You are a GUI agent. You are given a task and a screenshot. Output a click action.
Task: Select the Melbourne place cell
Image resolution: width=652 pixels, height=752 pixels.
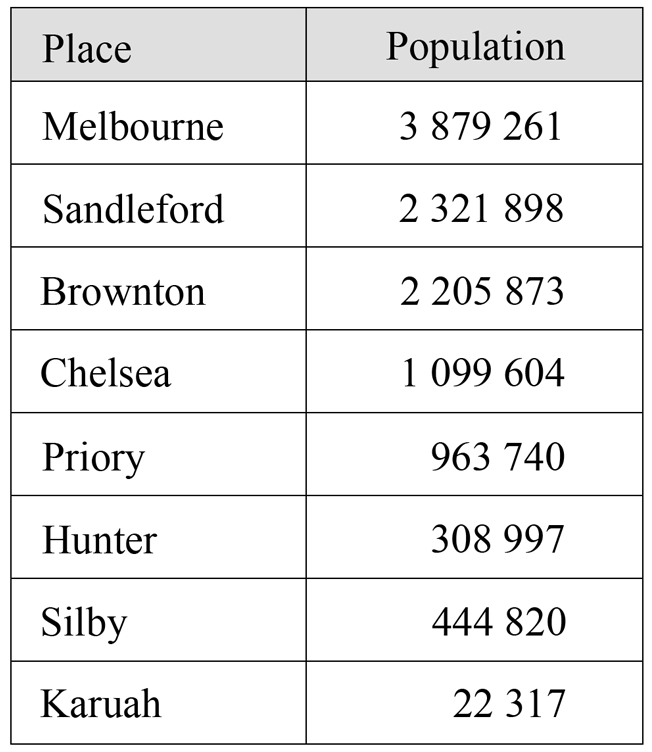(158, 123)
